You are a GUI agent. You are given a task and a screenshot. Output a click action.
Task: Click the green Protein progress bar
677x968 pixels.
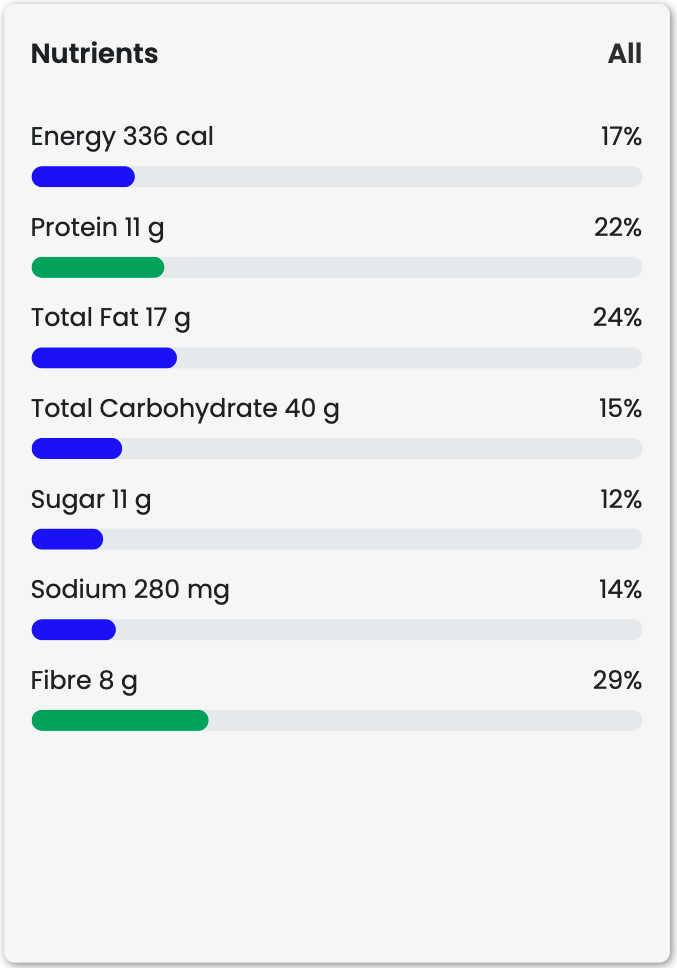tap(98, 268)
